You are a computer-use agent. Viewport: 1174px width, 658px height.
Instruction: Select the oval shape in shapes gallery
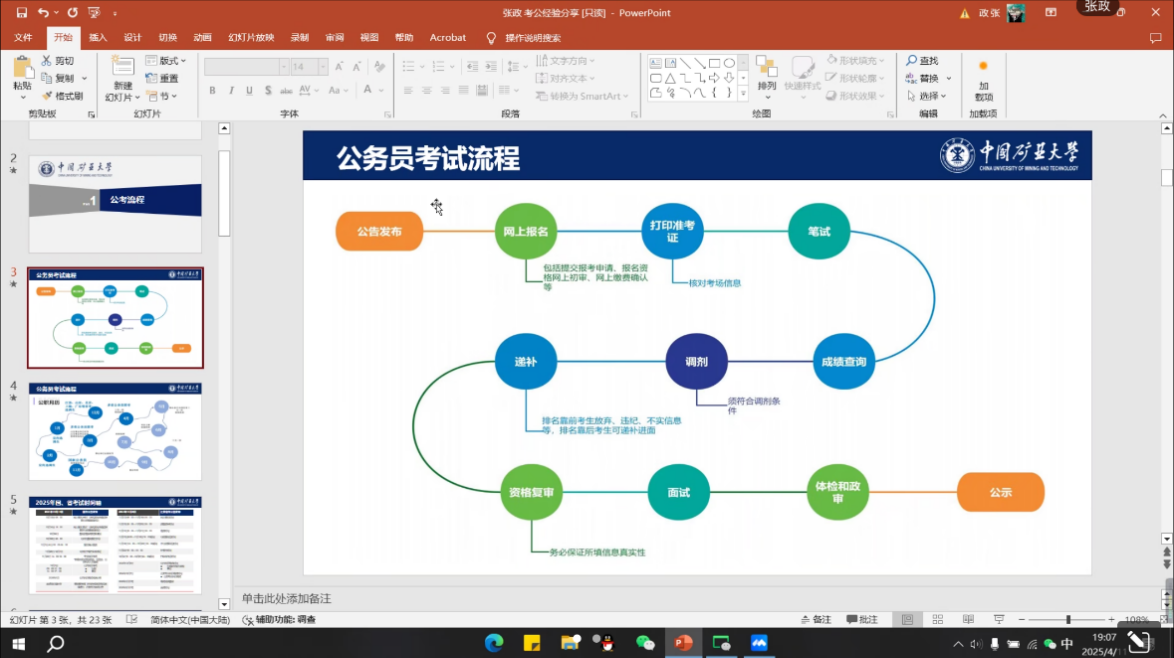729,63
